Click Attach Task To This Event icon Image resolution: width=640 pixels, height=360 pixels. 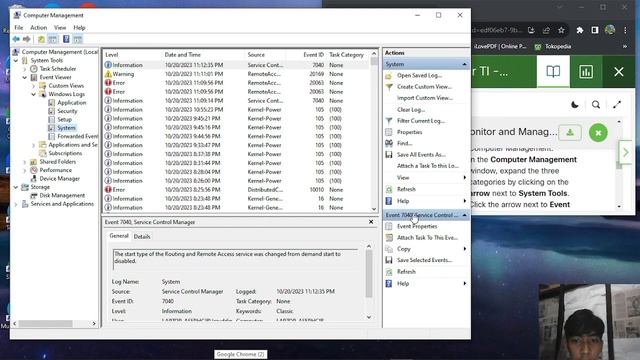389,238
